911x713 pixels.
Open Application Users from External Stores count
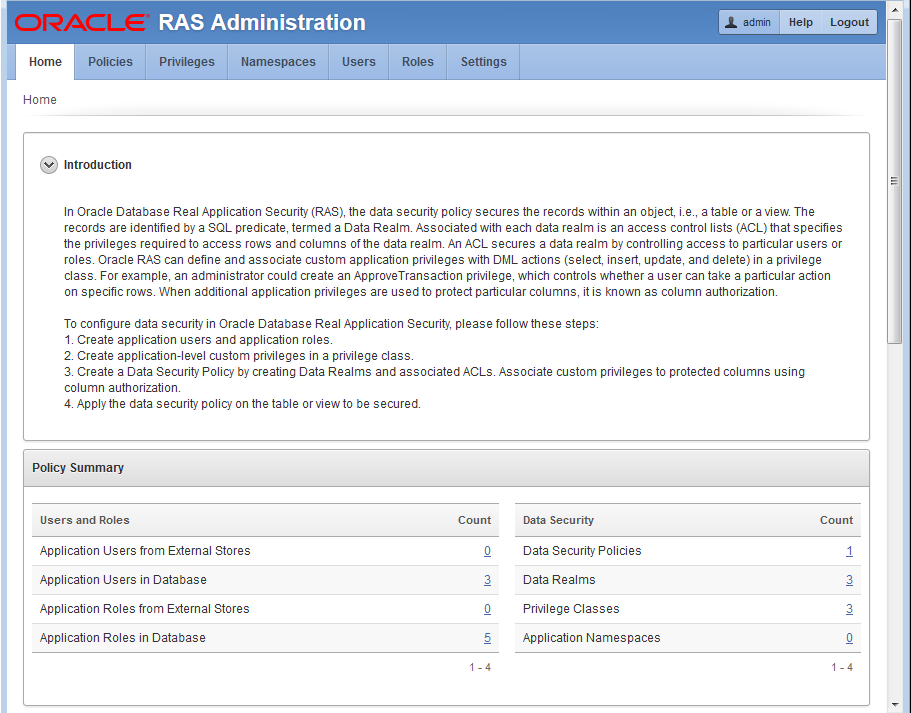coord(487,551)
